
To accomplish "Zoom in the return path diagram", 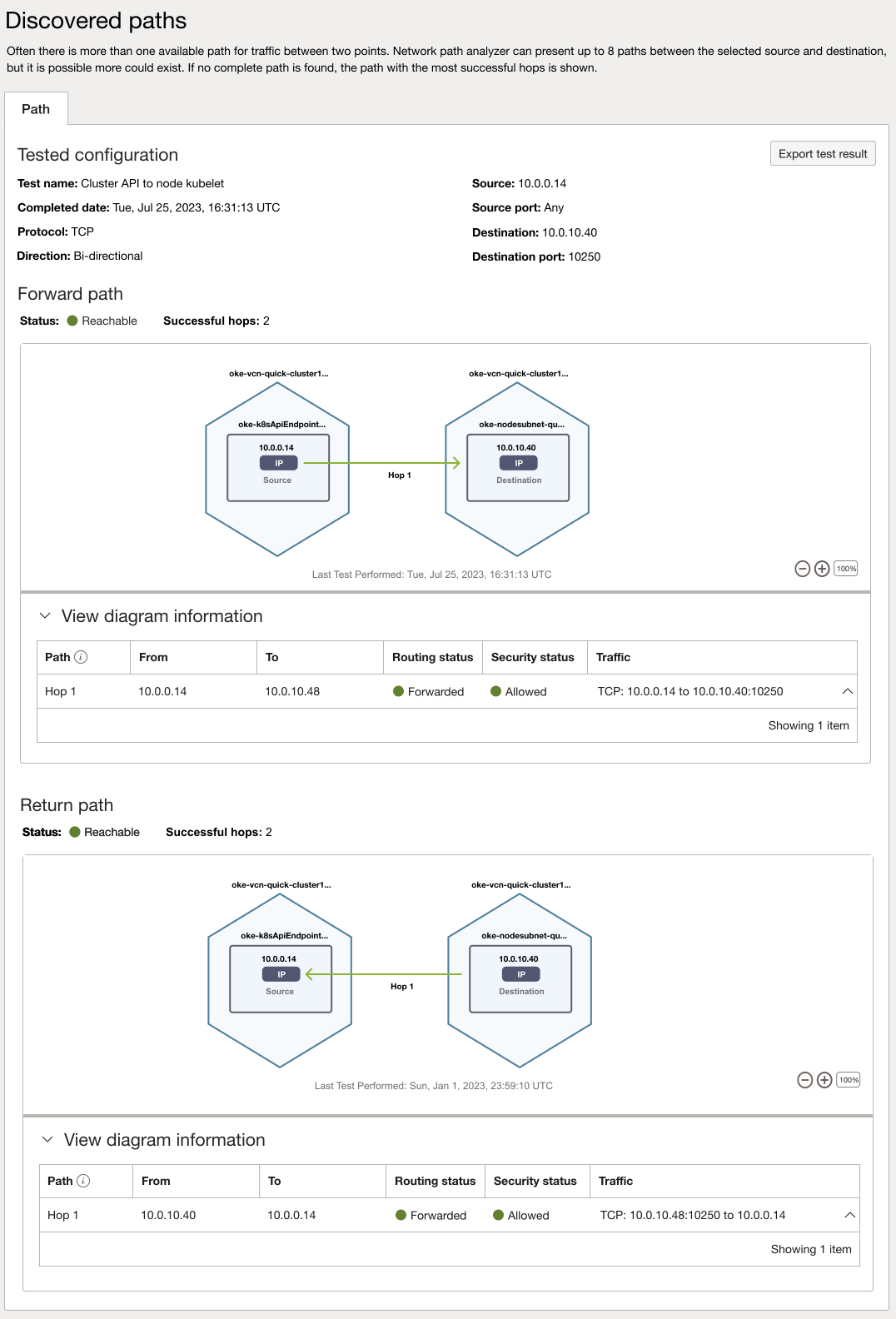I will [824, 1080].
